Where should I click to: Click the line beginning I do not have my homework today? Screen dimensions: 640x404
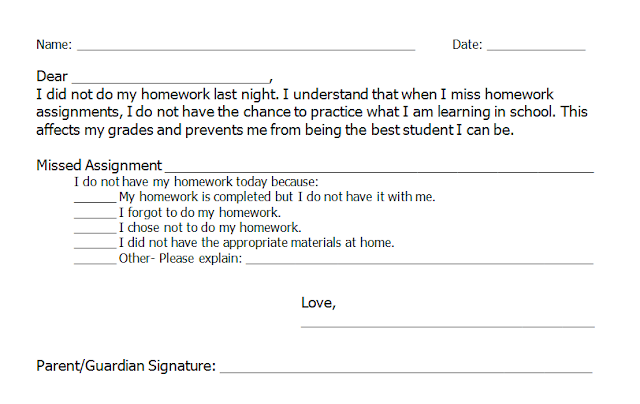tap(196, 182)
